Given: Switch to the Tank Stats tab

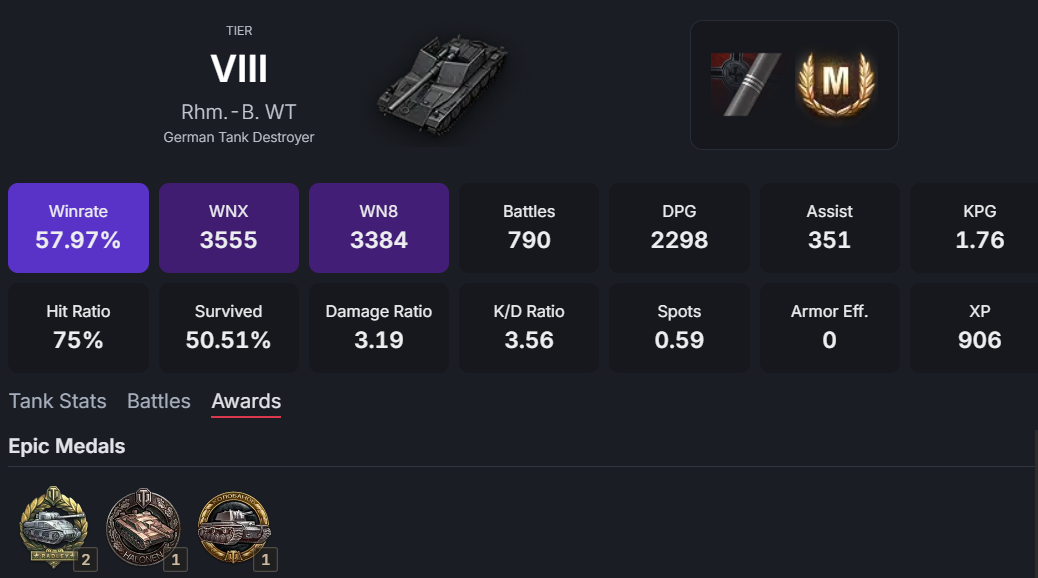Looking at the screenshot, I should pos(58,401).
